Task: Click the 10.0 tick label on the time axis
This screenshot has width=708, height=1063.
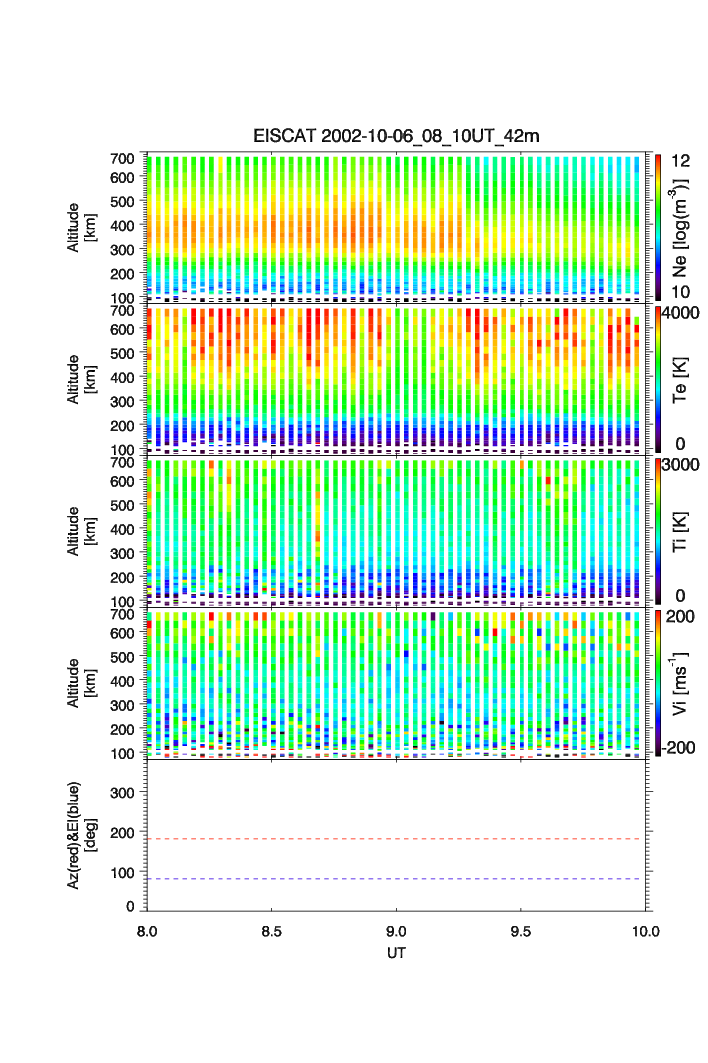Action: pyautogui.click(x=645, y=931)
